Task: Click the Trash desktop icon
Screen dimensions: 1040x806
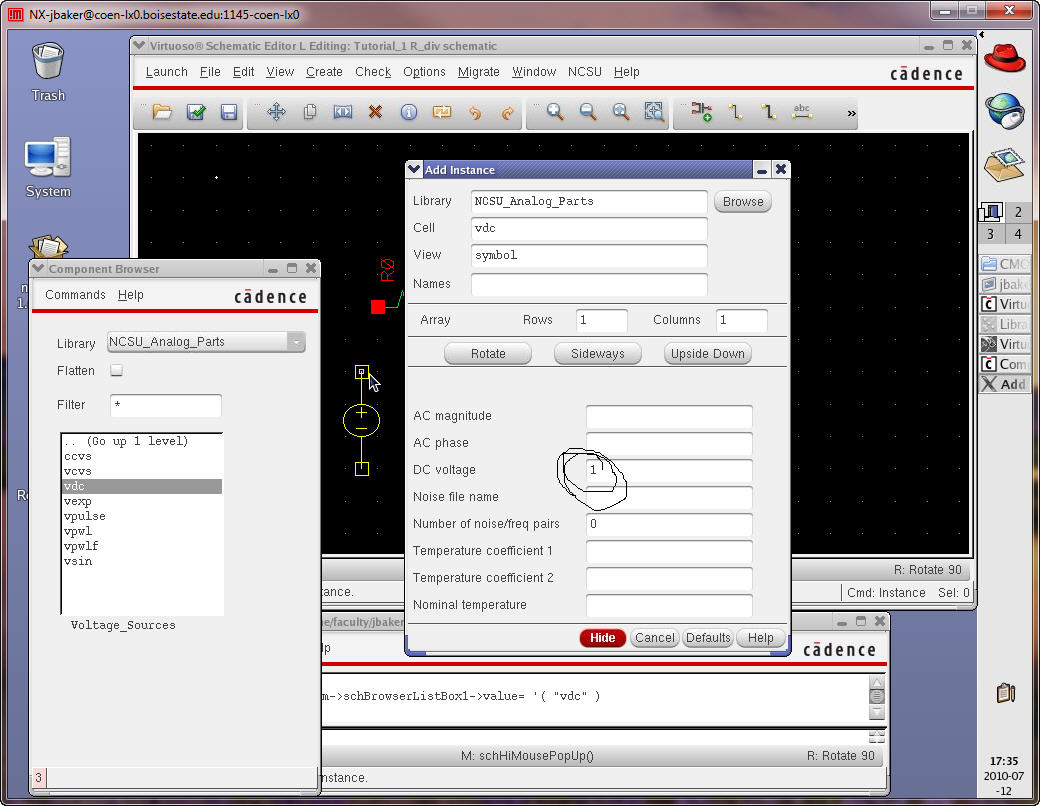Action: click(x=48, y=70)
